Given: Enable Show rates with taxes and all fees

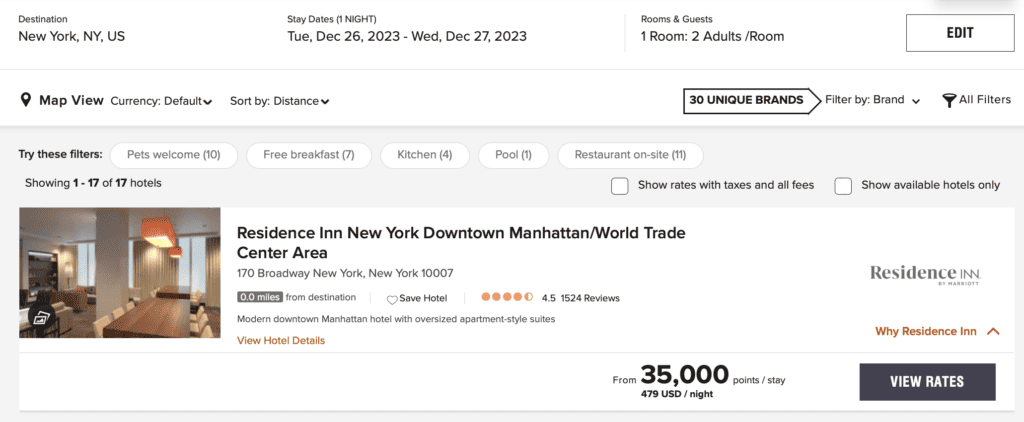Looking at the screenshot, I should pos(620,185).
